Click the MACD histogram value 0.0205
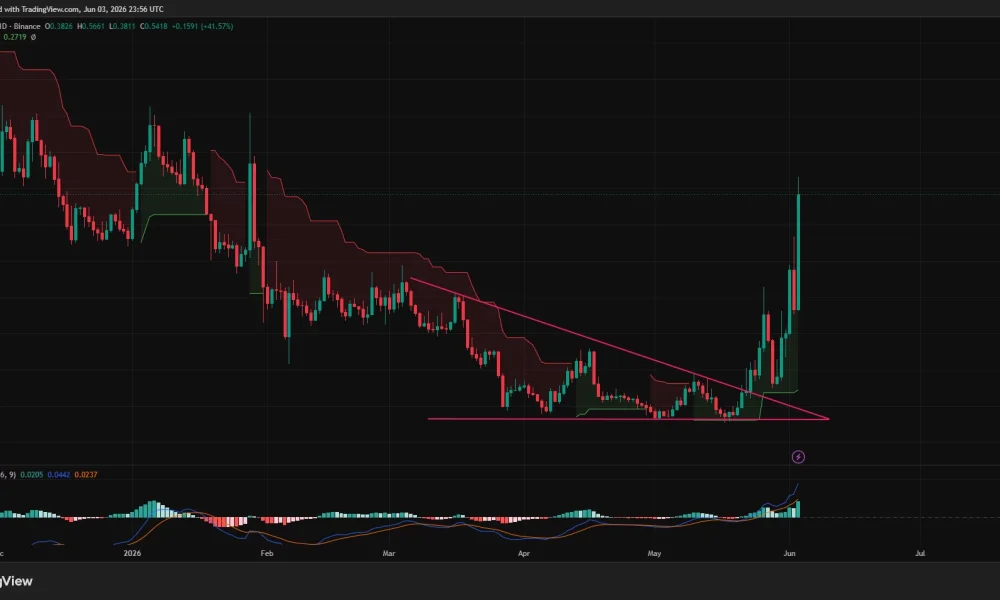 coord(32,474)
